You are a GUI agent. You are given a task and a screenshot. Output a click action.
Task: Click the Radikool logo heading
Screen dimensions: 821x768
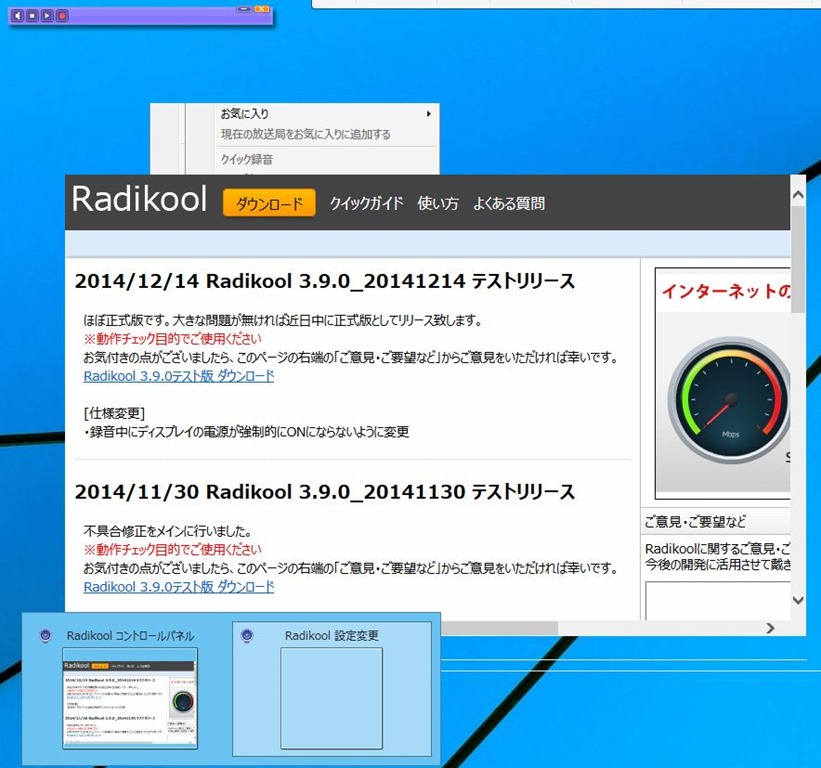pyautogui.click(x=139, y=199)
